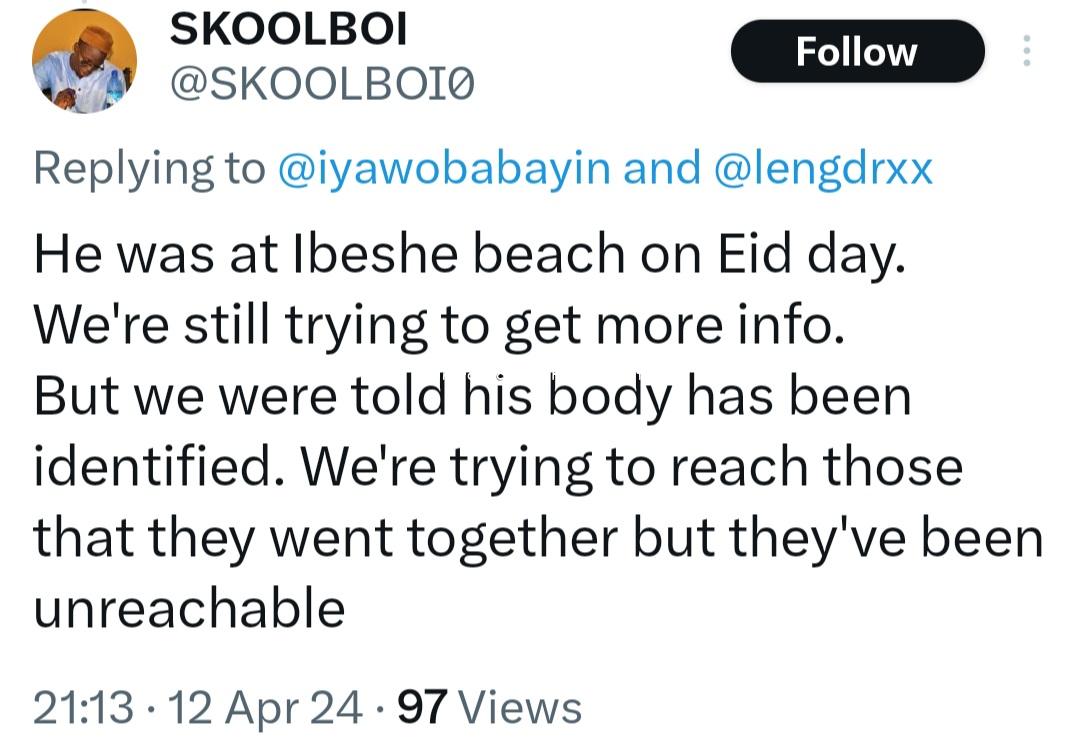Open the three-dot more options menu

click(x=1025, y=50)
